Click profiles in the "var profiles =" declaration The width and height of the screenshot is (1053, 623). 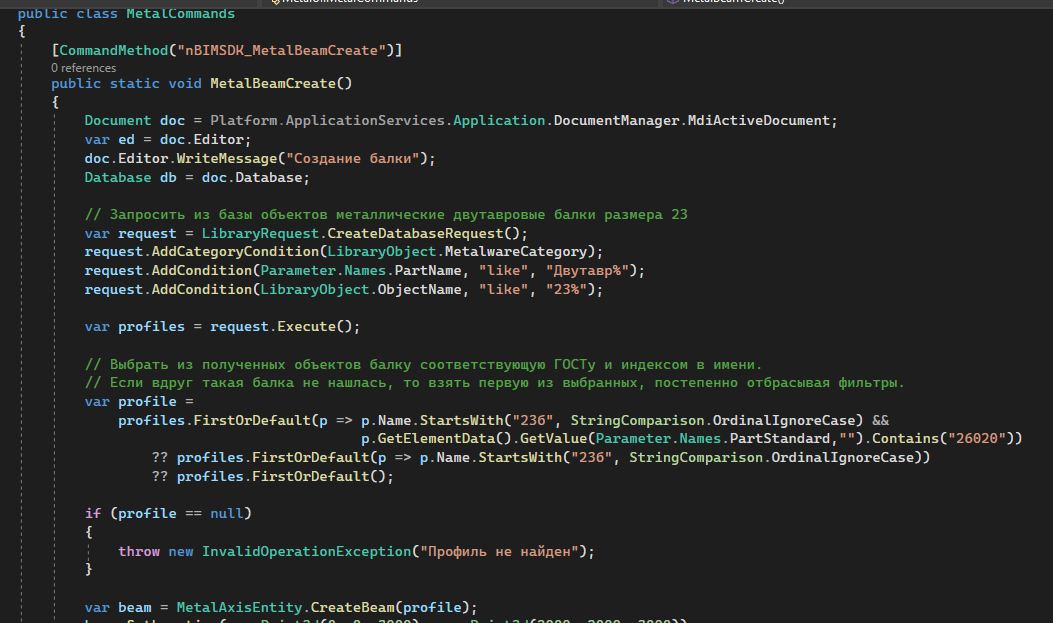[151, 326]
